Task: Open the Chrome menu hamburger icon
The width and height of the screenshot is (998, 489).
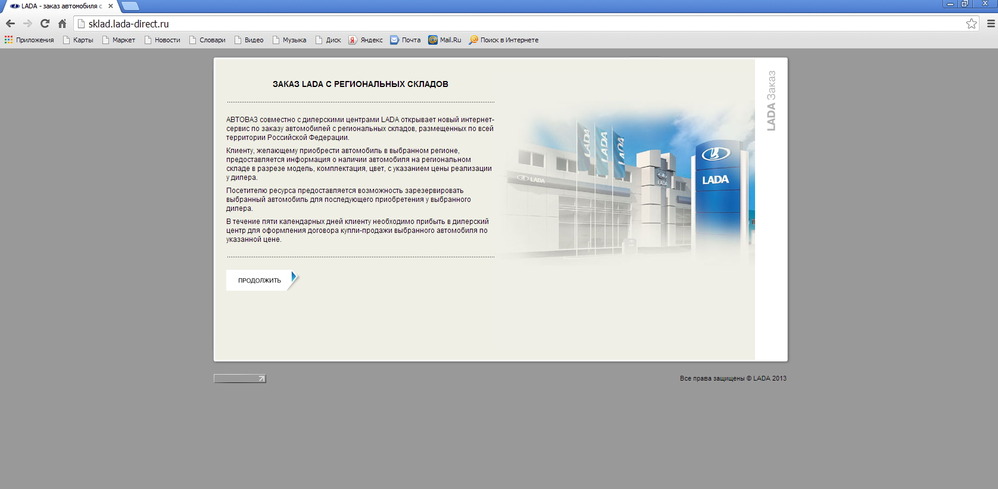Action: pyautogui.click(x=991, y=24)
